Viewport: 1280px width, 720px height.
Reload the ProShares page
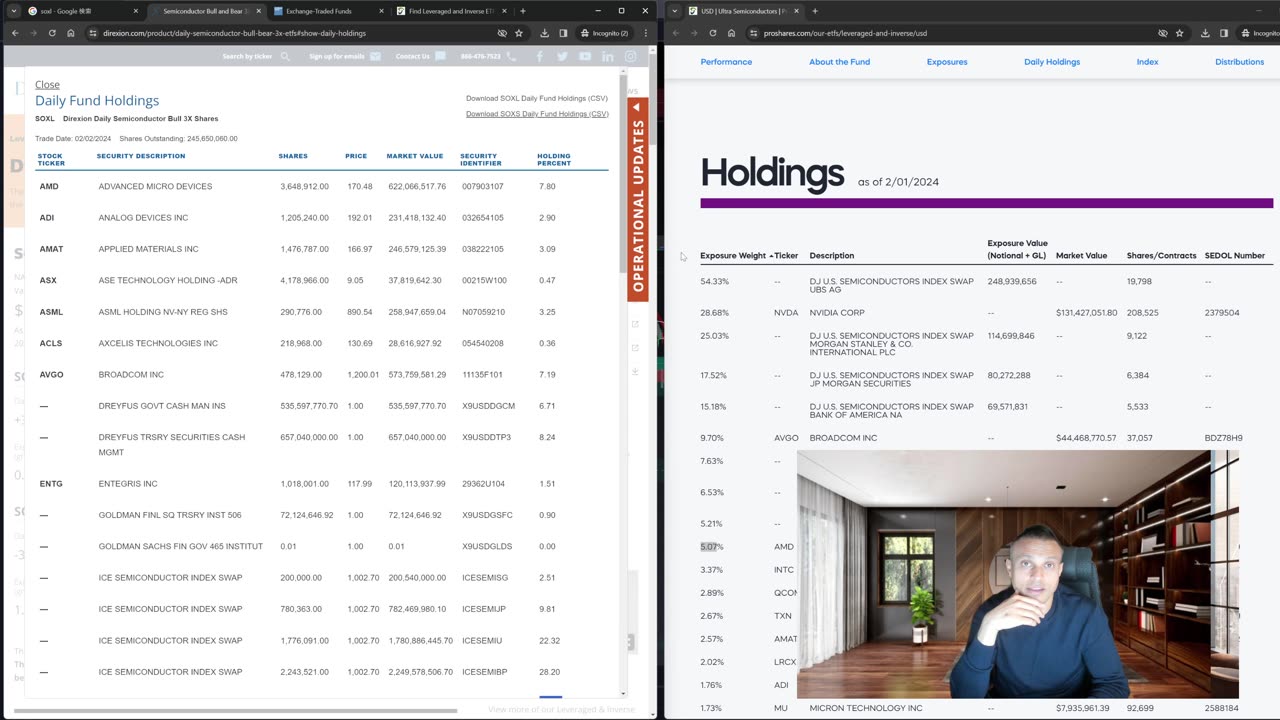point(712,33)
